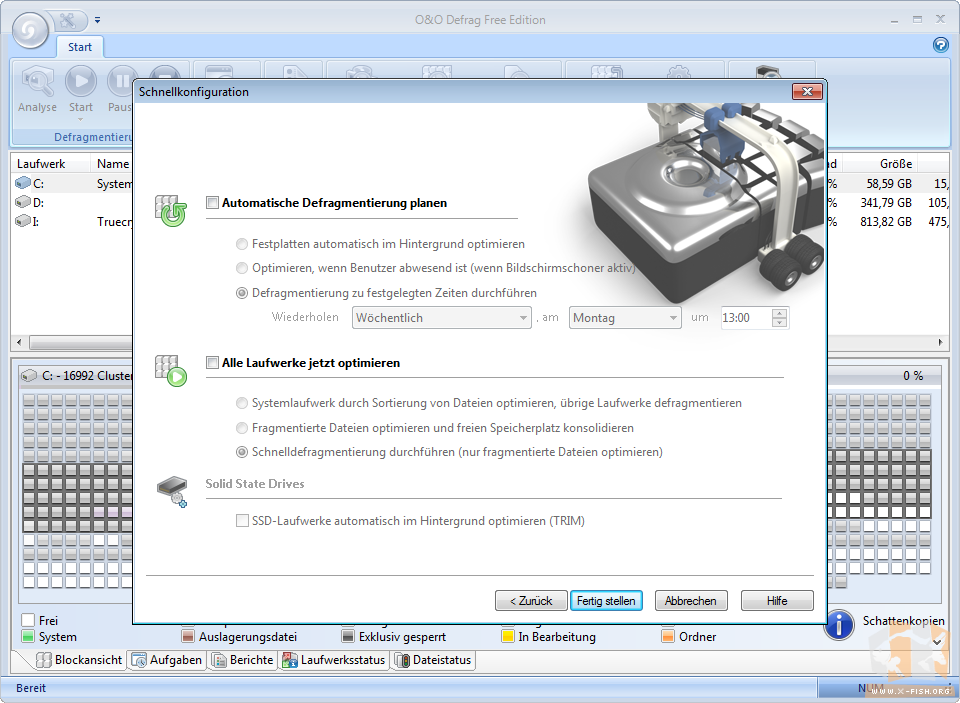Click the O&O Defrag application orb button

[30, 29]
